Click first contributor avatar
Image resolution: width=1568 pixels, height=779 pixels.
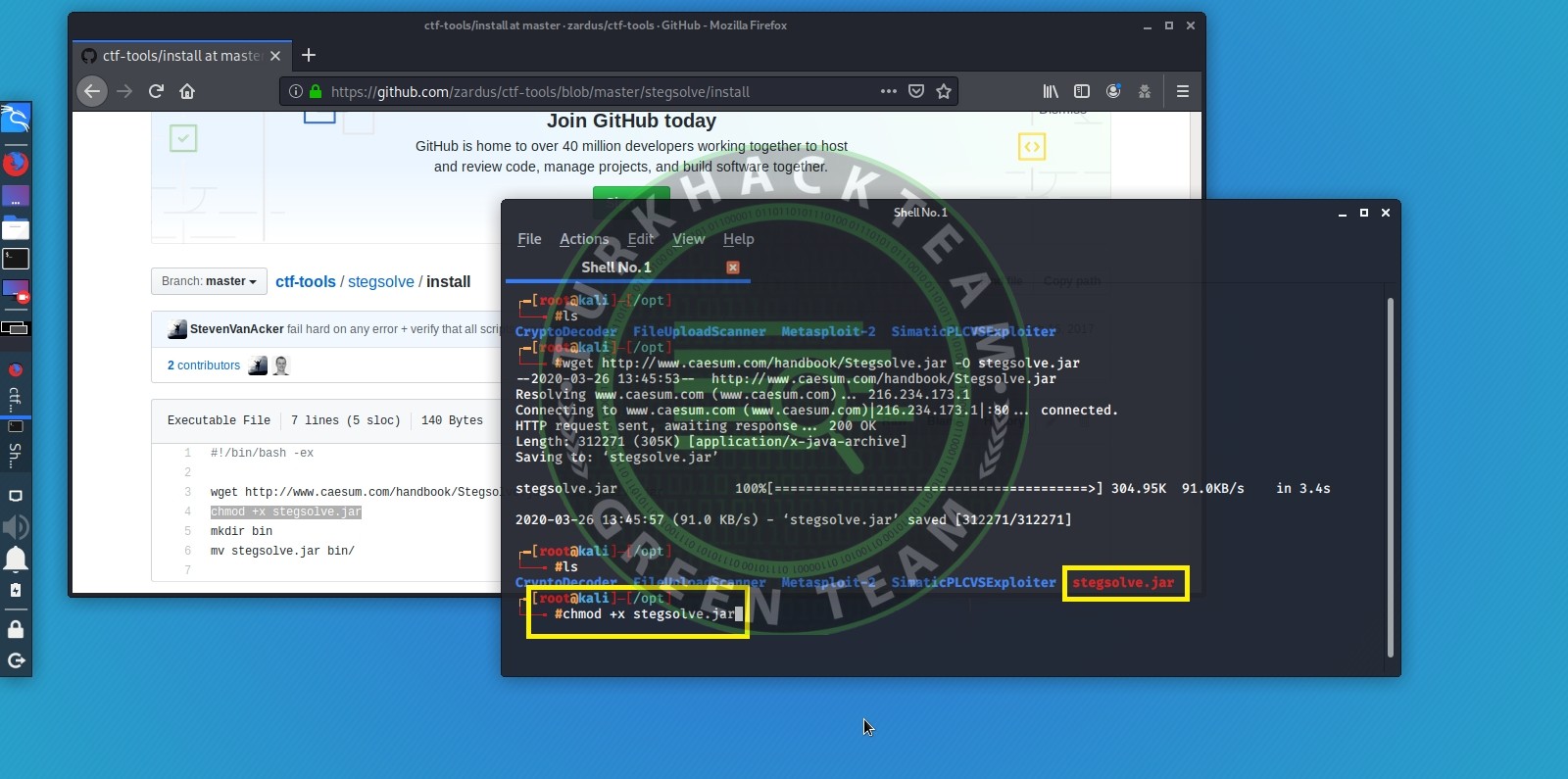click(258, 365)
